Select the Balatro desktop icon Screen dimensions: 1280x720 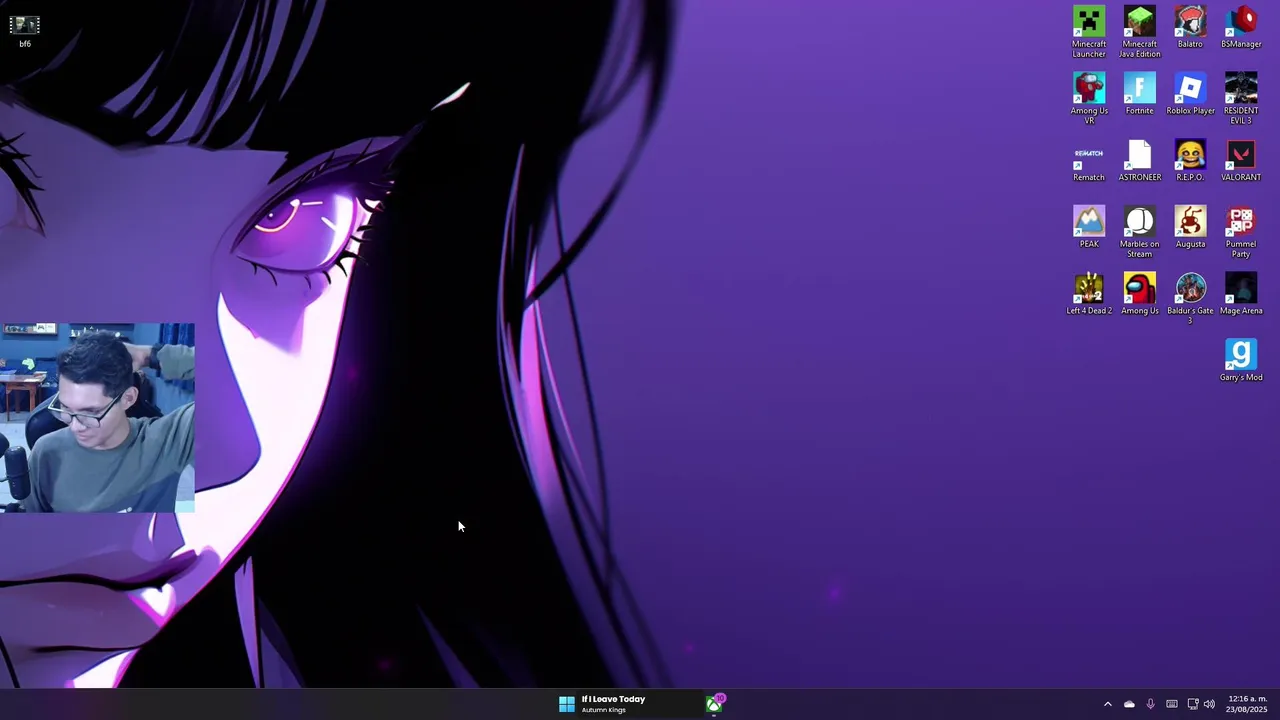click(1190, 28)
